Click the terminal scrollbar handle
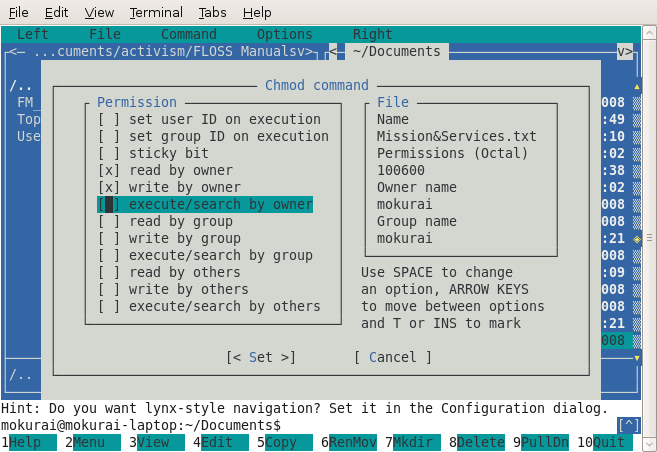The height and width of the screenshot is (452, 657). (x=649, y=238)
